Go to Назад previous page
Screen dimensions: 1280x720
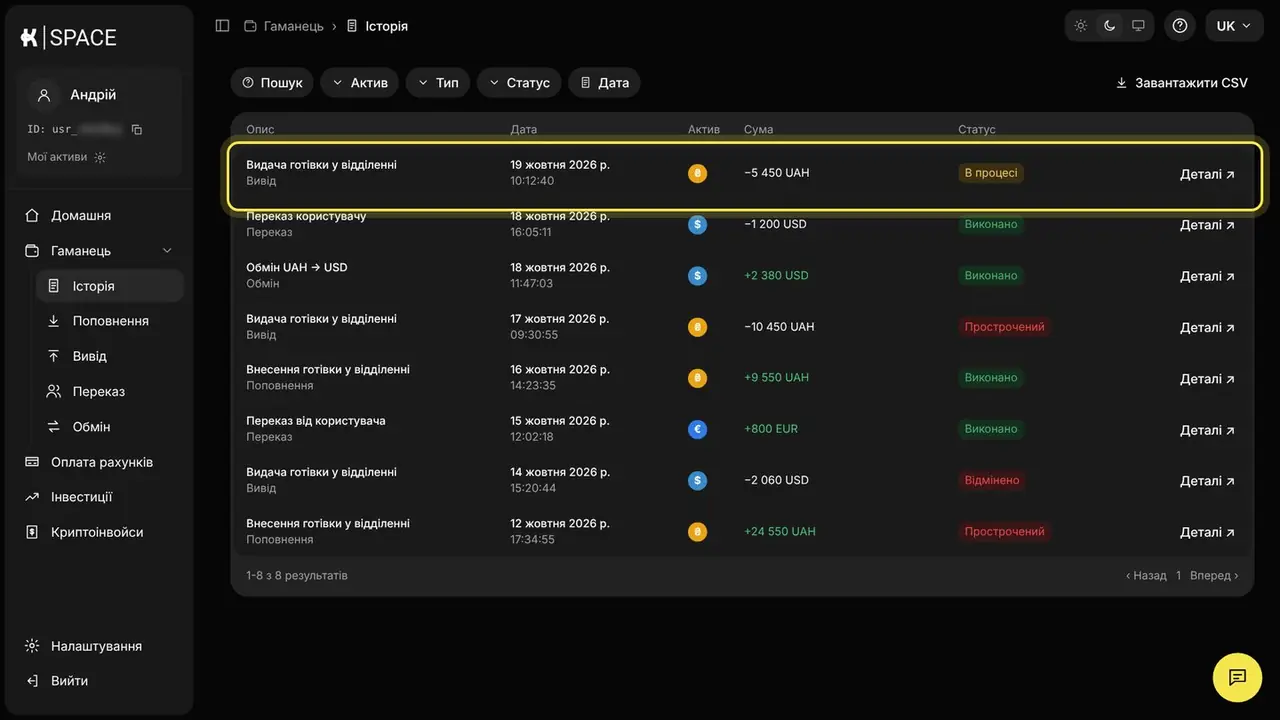click(x=1146, y=576)
